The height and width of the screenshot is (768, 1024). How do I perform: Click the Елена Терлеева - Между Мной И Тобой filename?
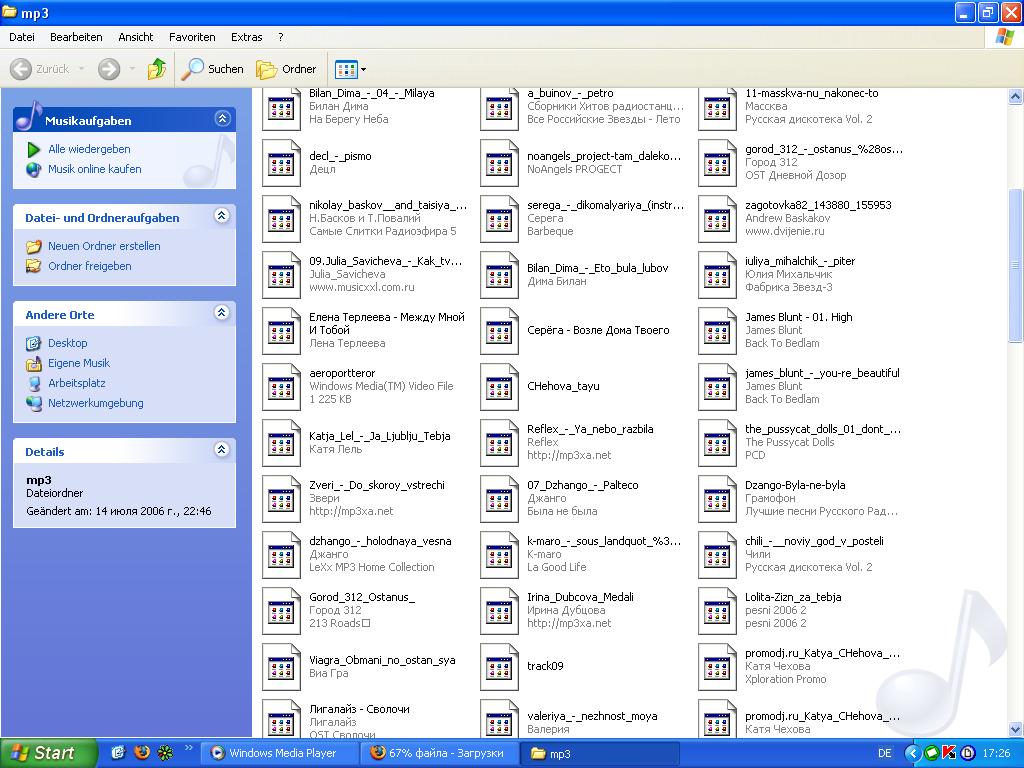pos(387,324)
